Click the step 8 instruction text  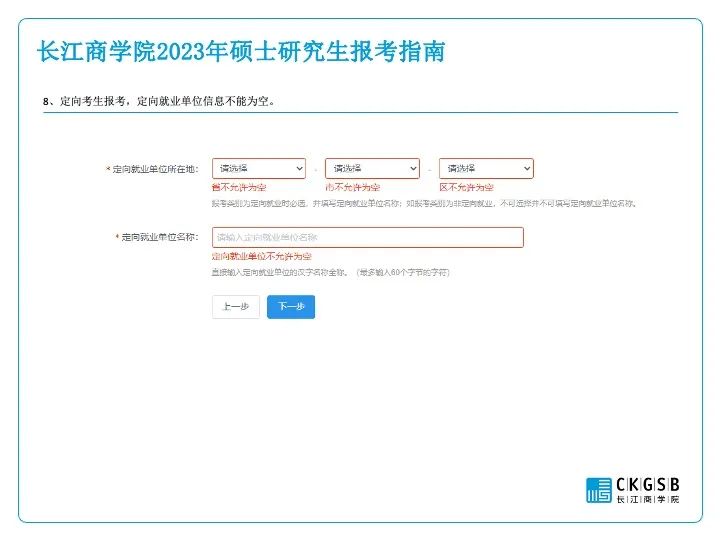click(x=159, y=101)
